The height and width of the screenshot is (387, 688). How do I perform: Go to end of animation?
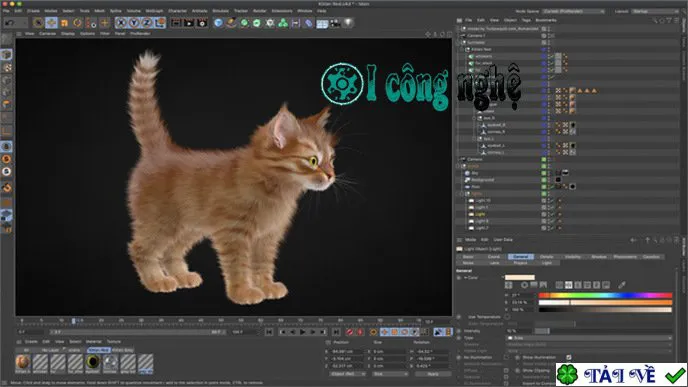click(336, 332)
